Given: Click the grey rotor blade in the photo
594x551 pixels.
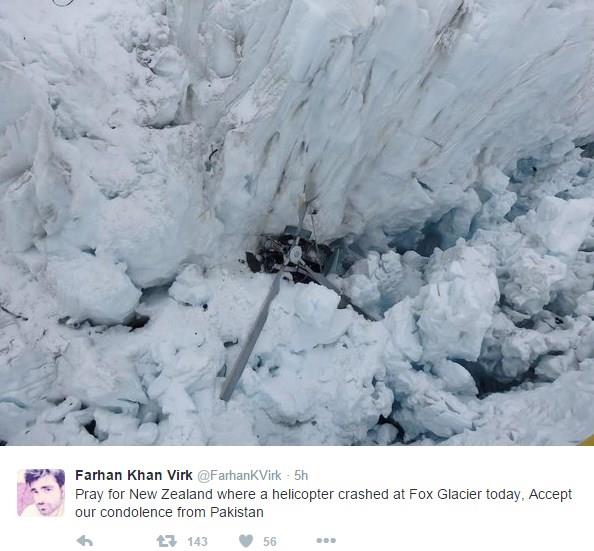Looking at the screenshot, I should [x=253, y=335].
